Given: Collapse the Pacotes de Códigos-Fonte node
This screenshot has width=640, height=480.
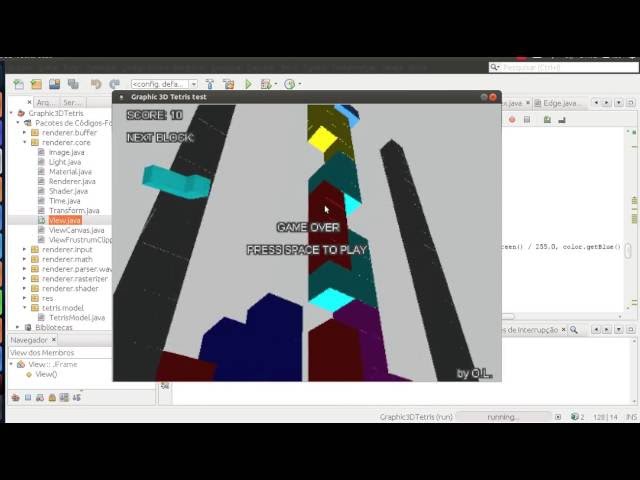Looking at the screenshot, I should [x=18, y=123].
